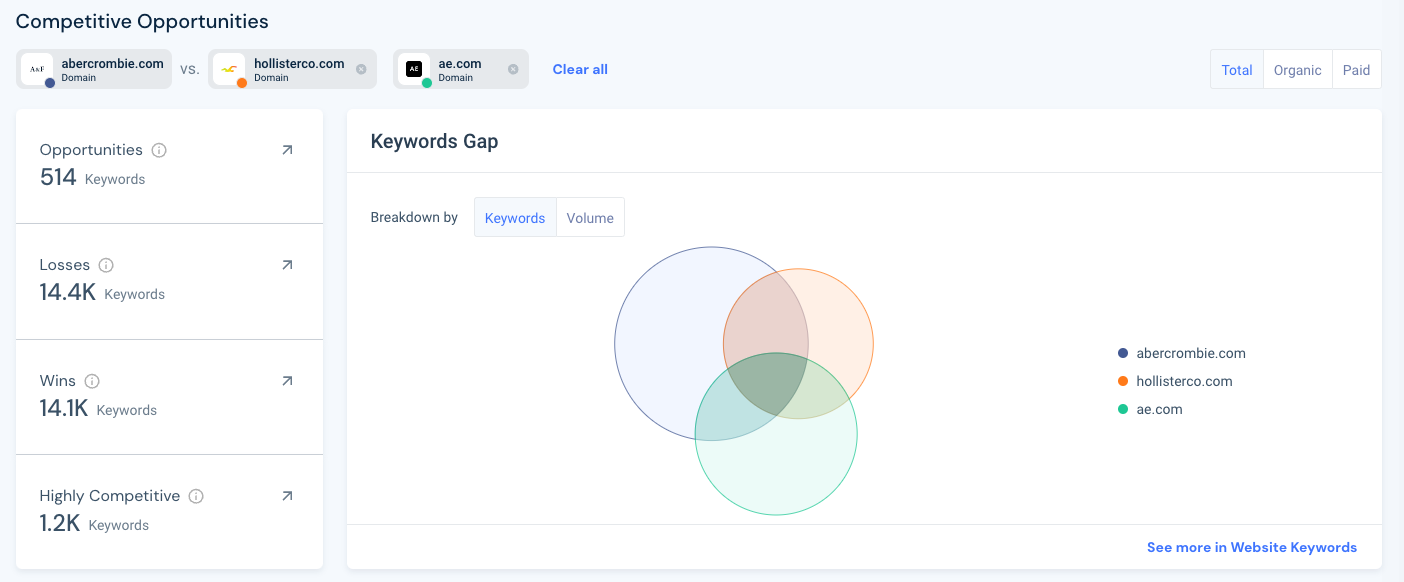Open See more in Website Keywords

coord(1252,547)
